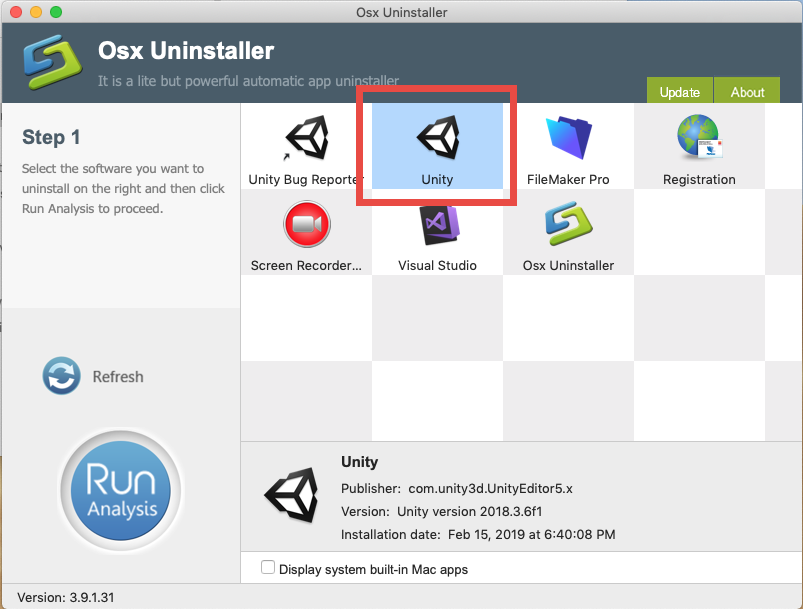Viewport: 803px width, 609px height.
Task: Enable Display system built-in Mac apps
Action: point(268,566)
